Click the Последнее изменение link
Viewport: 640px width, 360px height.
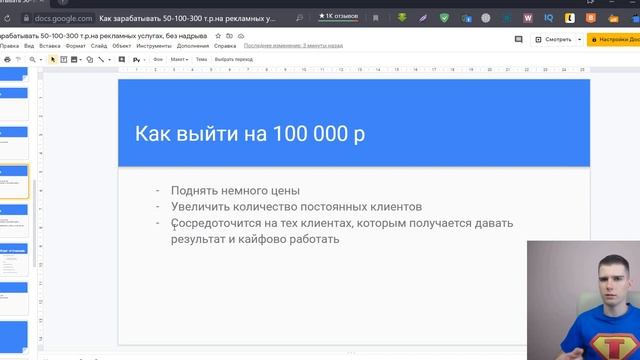pos(293,46)
